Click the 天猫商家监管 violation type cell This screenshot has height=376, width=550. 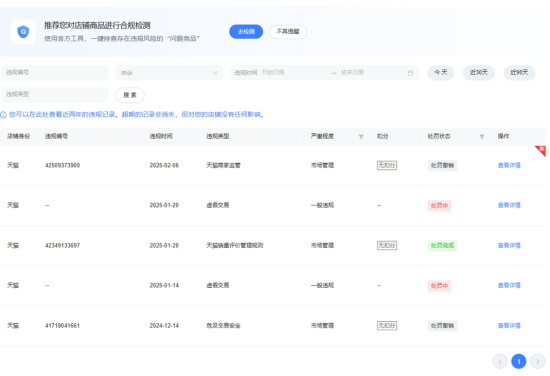(223, 165)
